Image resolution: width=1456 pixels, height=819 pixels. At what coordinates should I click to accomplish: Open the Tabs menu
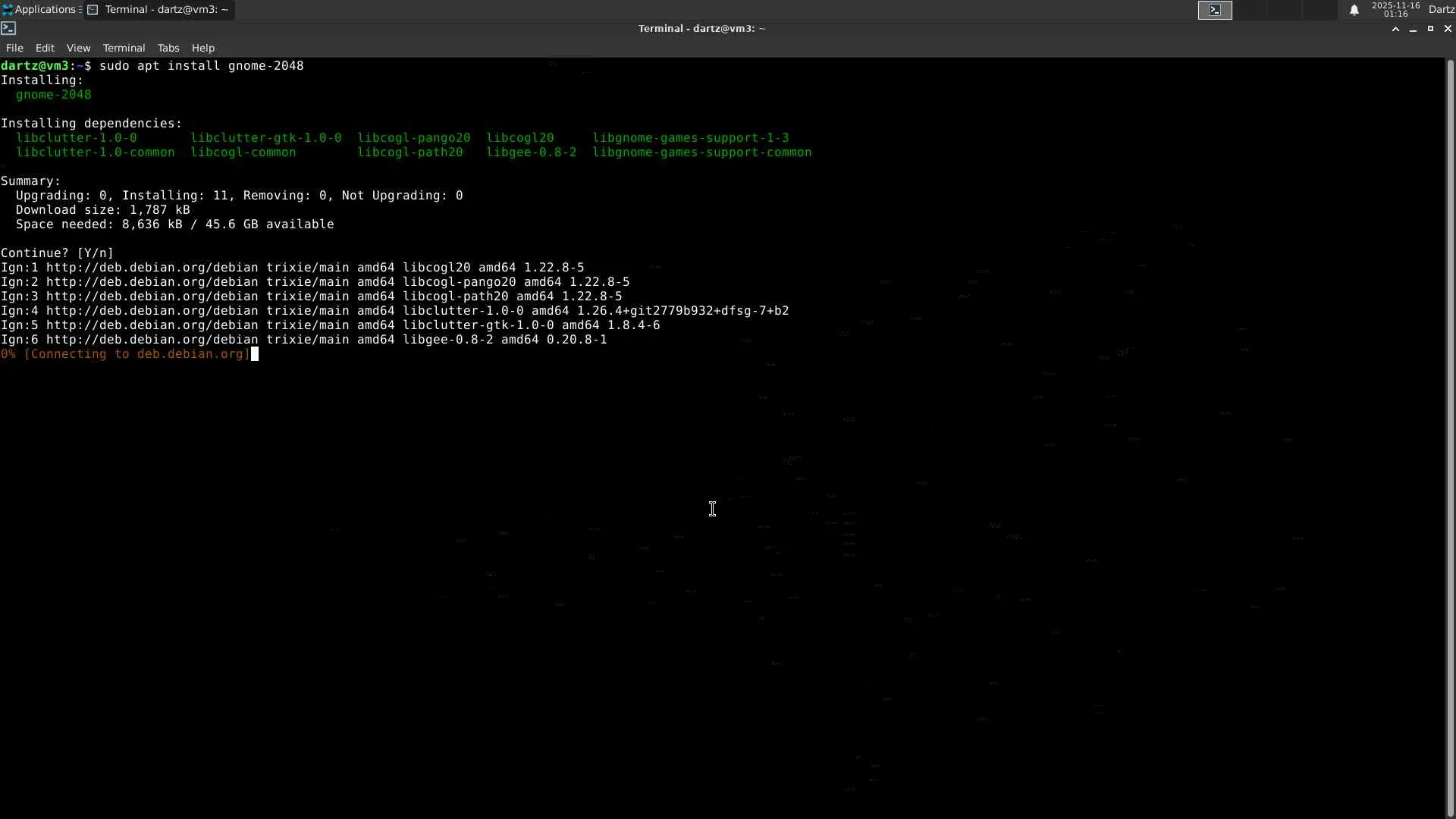[168, 48]
